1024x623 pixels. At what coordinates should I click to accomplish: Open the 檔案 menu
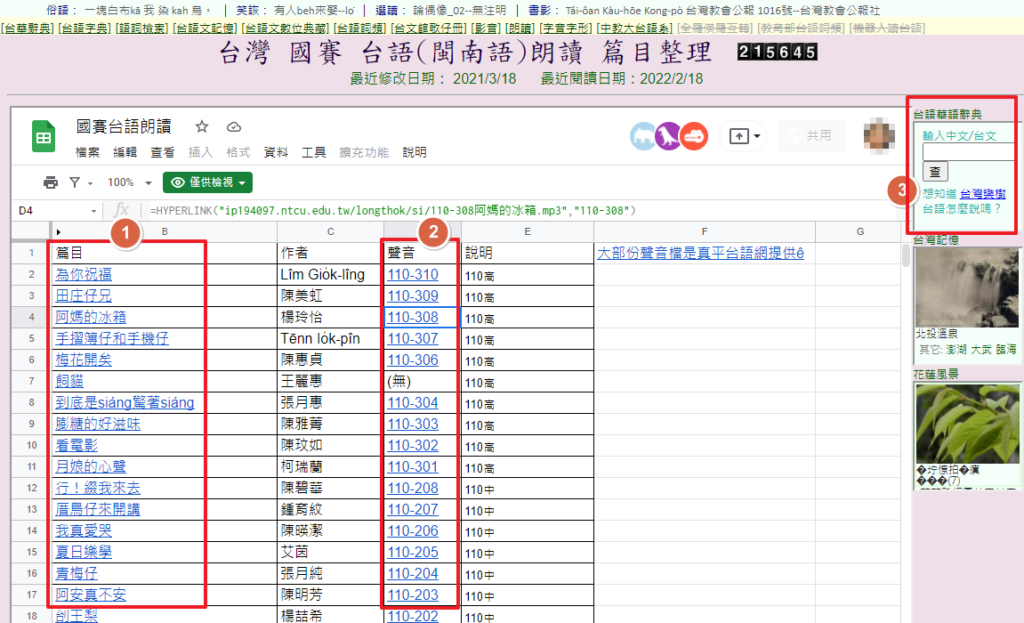point(88,153)
